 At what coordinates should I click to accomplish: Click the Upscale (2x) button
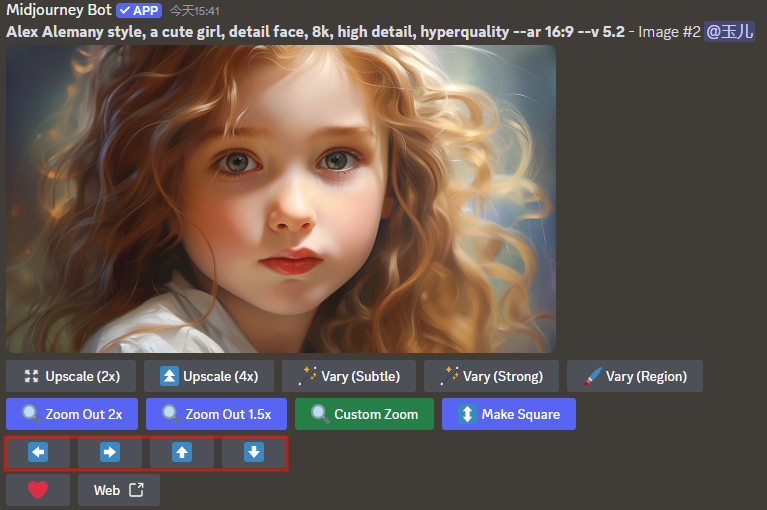tap(71, 376)
